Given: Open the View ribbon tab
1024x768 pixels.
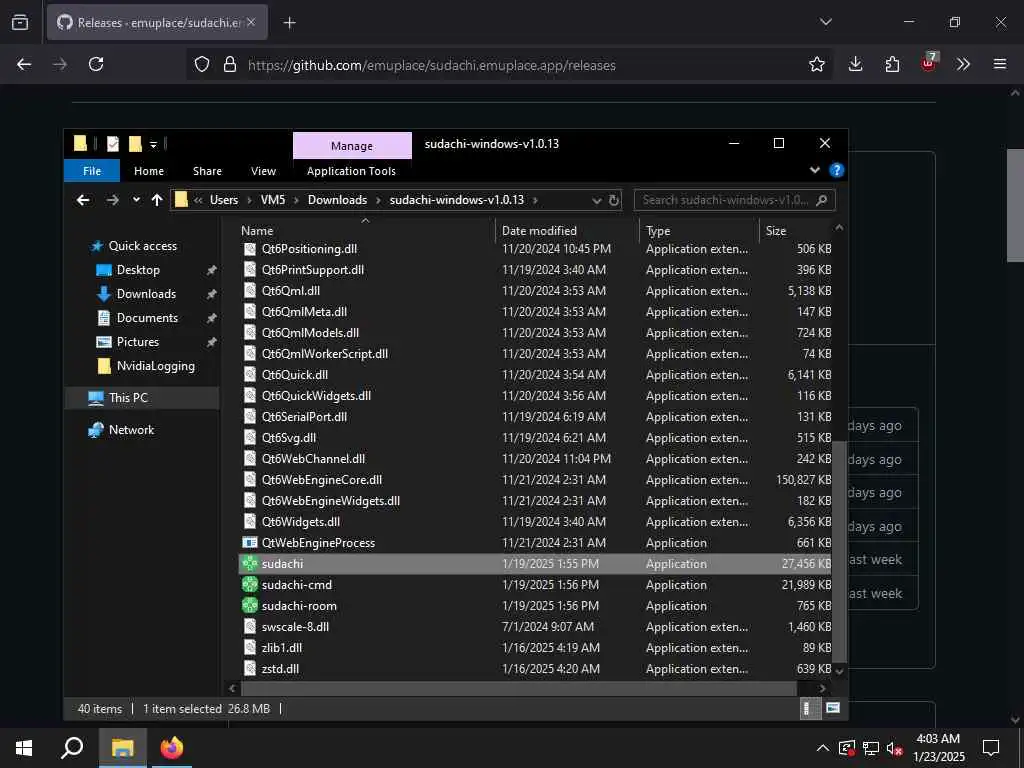Looking at the screenshot, I should [x=263, y=170].
